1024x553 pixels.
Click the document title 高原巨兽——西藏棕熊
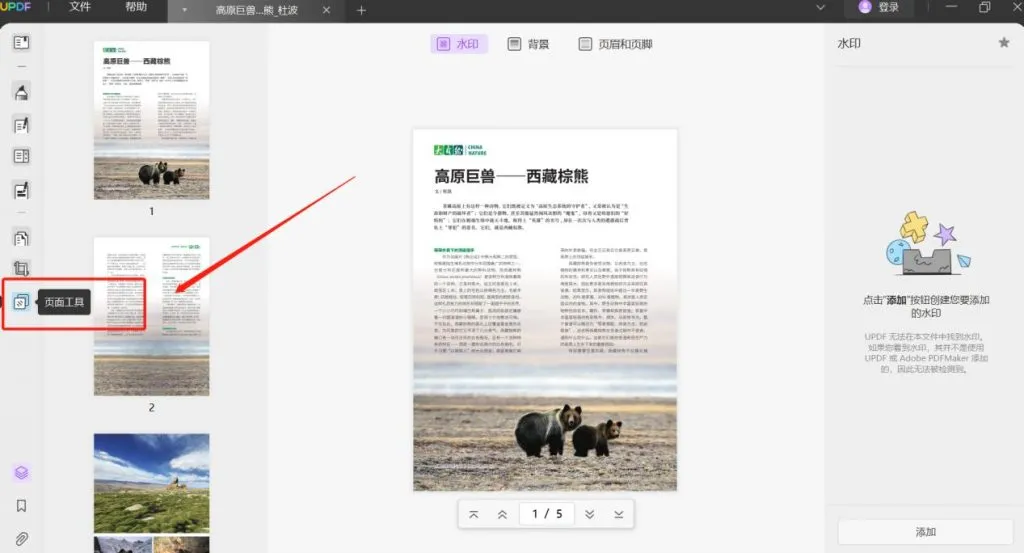click(511, 176)
